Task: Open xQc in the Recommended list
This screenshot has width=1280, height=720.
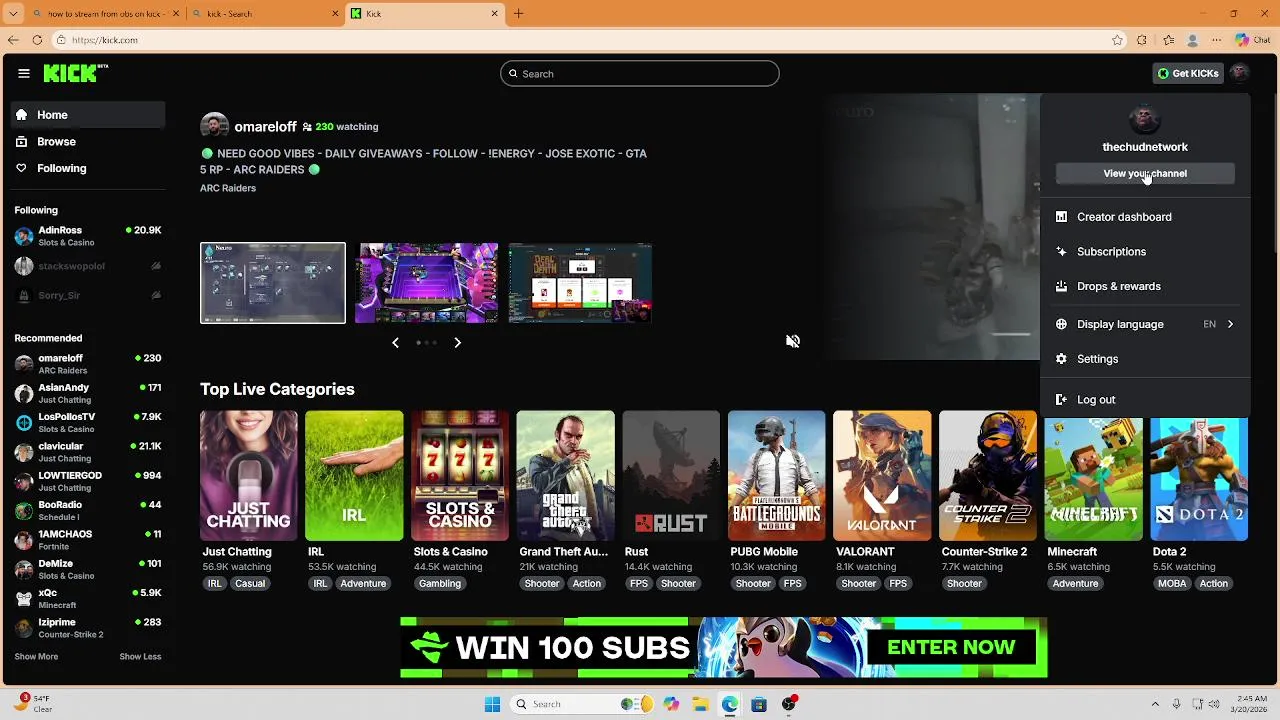Action: [x=88, y=598]
